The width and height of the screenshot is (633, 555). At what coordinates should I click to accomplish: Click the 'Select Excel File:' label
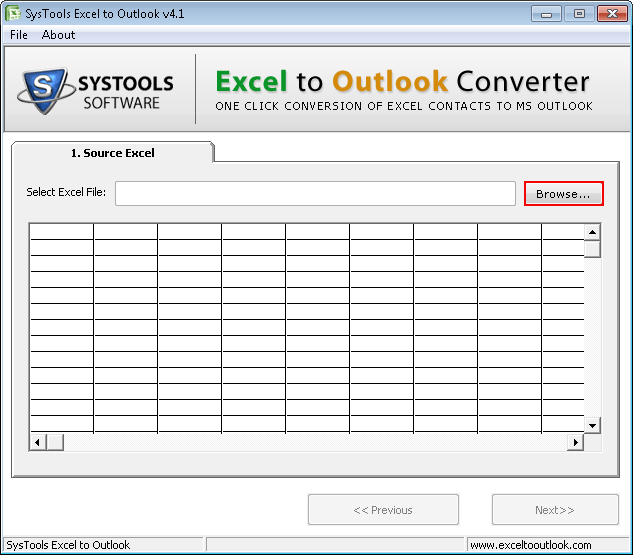[x=66, y=192]
